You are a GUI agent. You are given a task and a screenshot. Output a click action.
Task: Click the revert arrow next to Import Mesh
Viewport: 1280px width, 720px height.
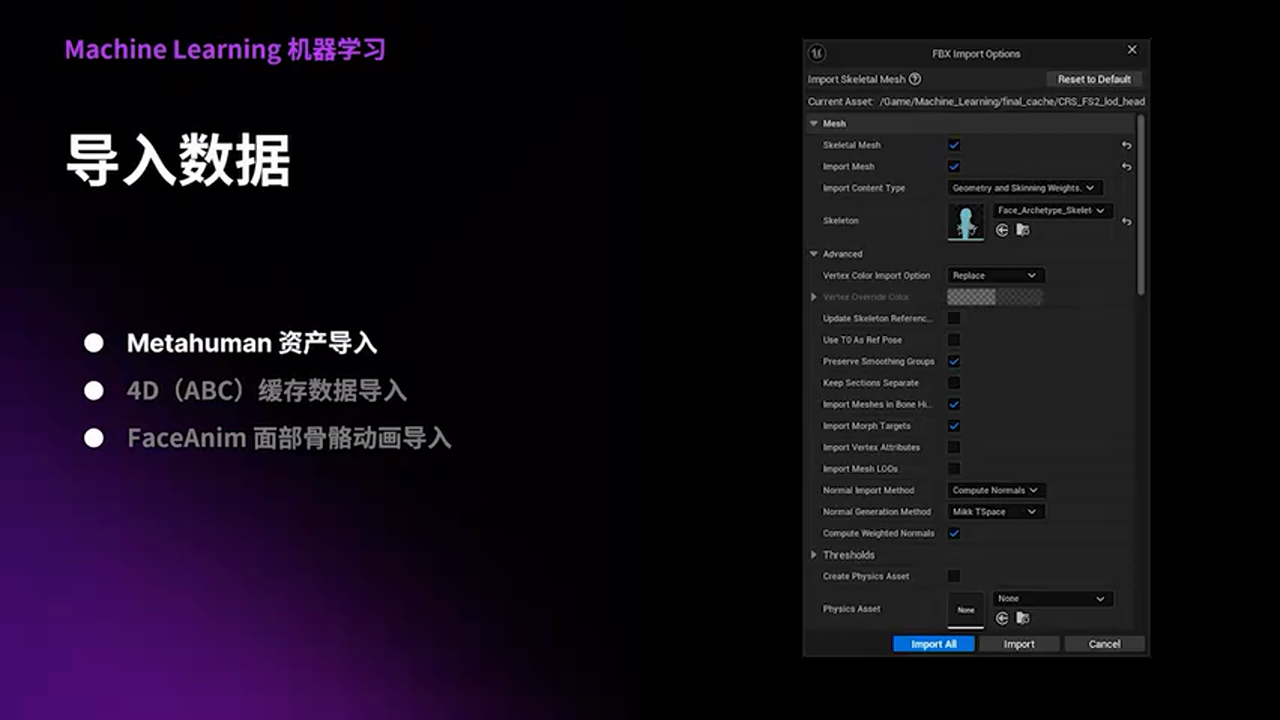coord(1127,166)
